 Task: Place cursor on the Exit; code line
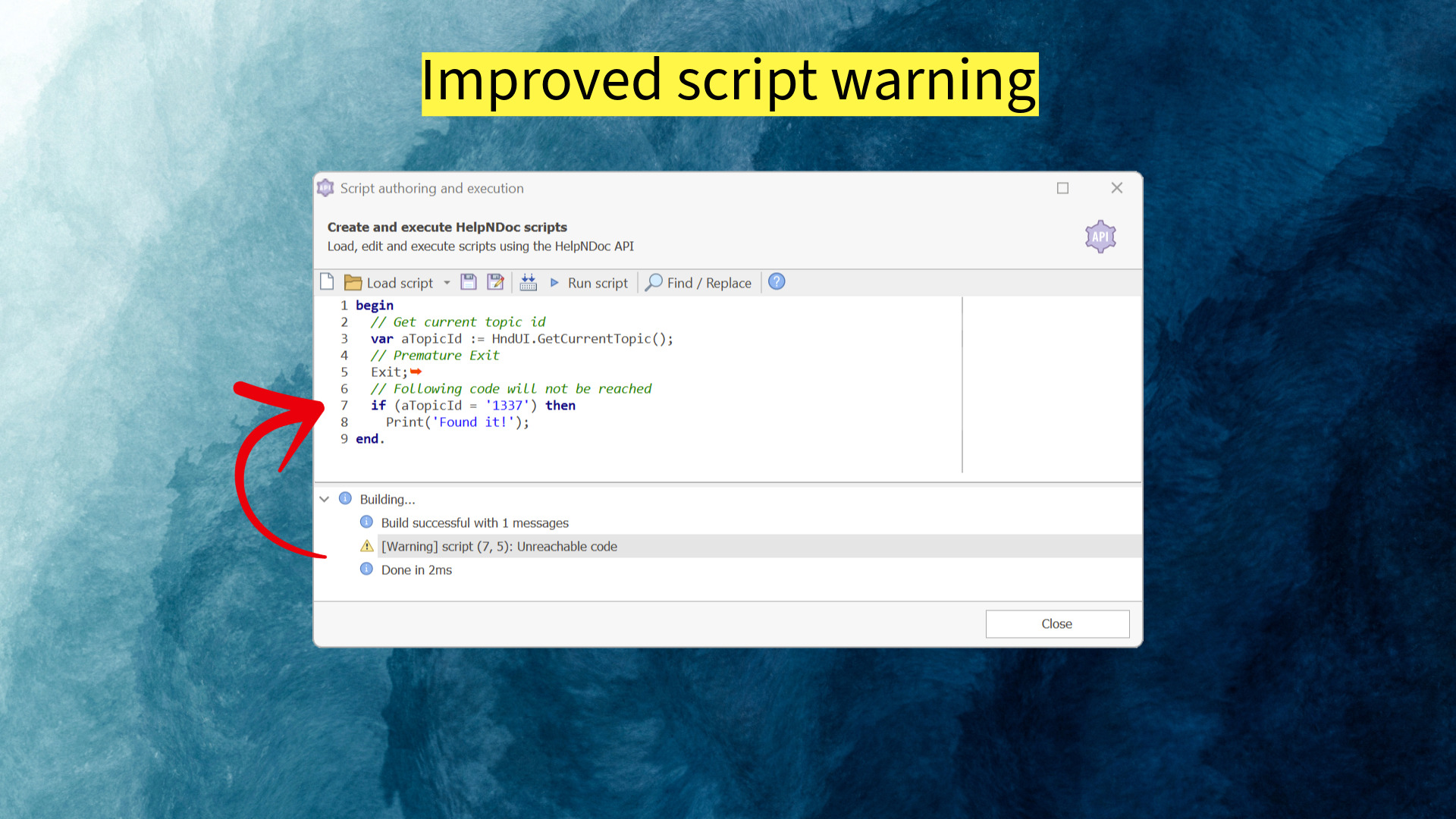pos(389,372)
